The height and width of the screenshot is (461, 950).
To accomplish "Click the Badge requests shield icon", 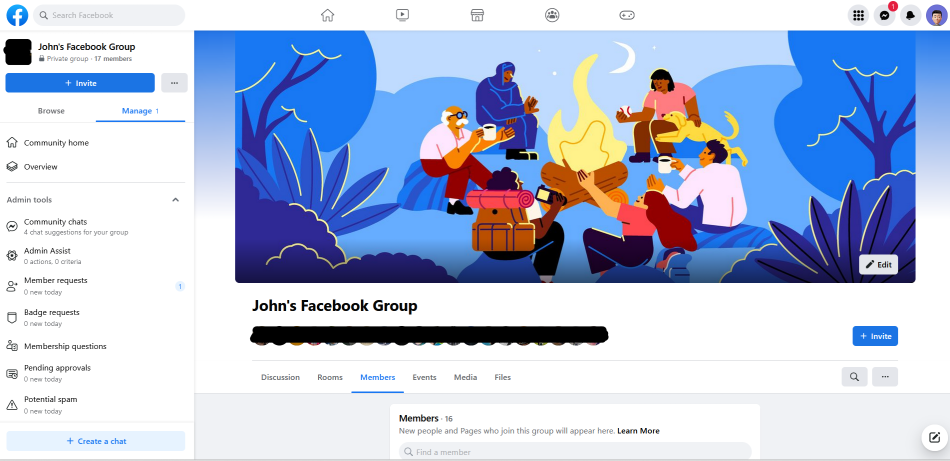I will click(x=12, y=317).
